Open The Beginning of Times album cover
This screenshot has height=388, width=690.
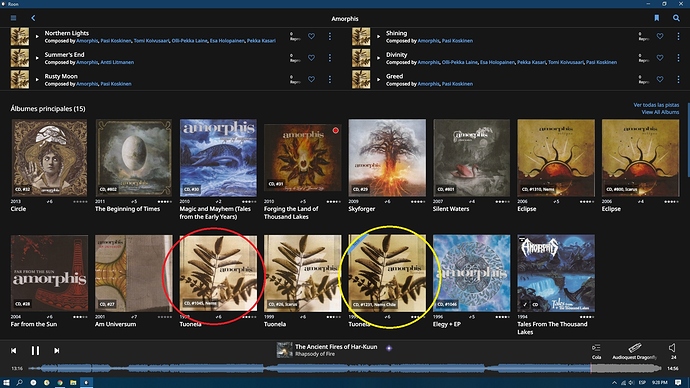[x=134, y=158]
